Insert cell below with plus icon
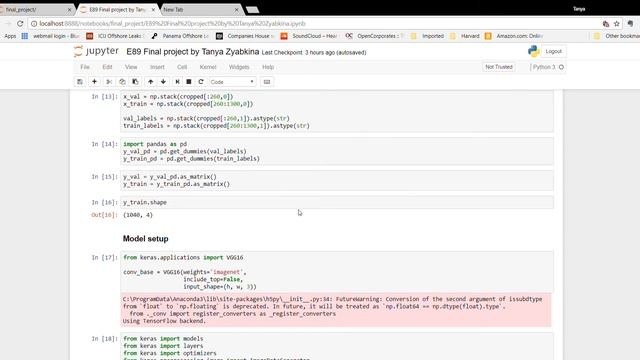Screen dimensions: 640x360 tap(94, 82)
